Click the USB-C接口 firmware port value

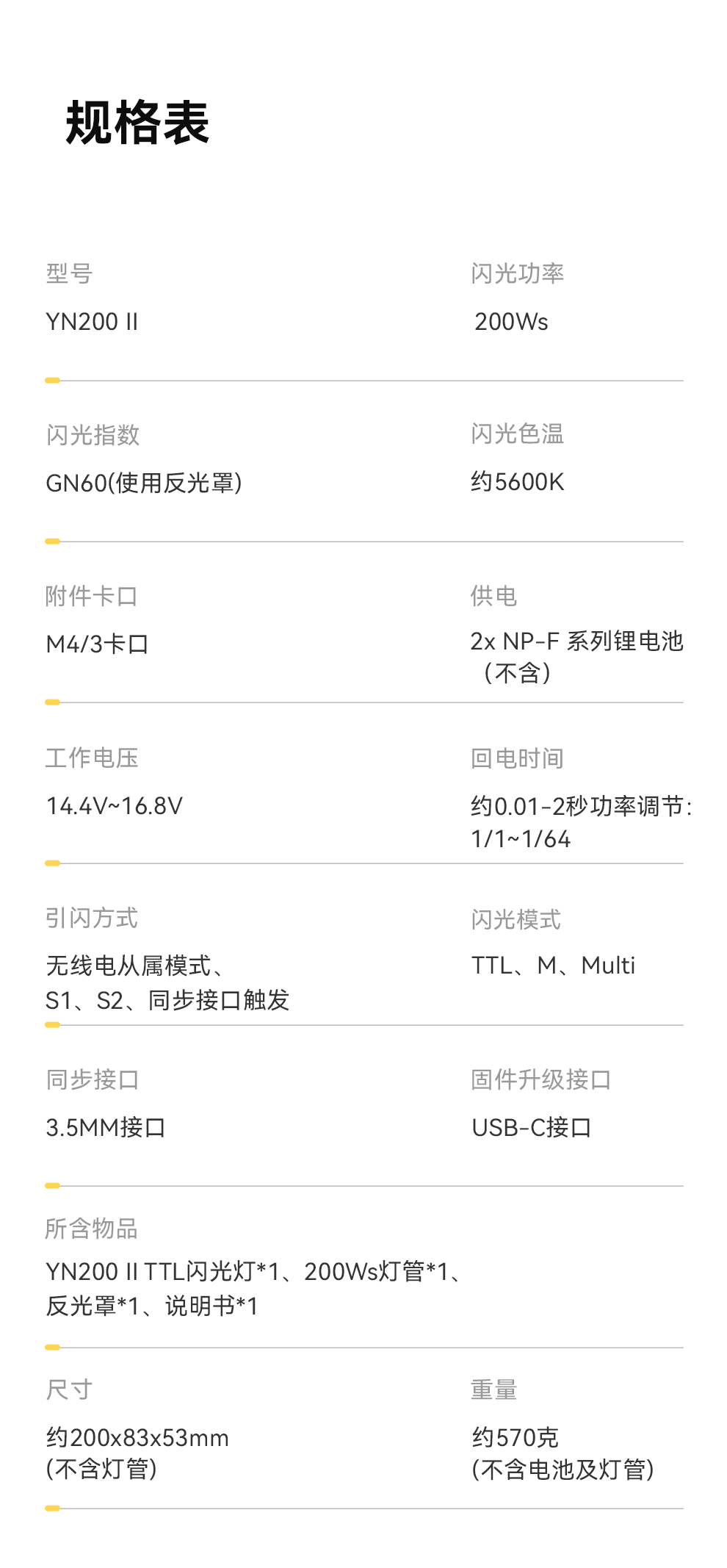(x=531, y=1127)
